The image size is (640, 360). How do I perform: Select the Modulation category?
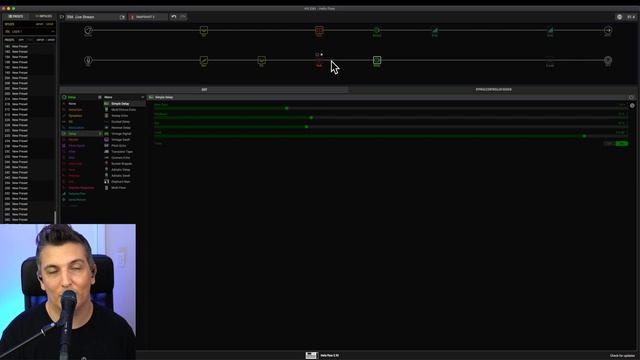[76, 128]
